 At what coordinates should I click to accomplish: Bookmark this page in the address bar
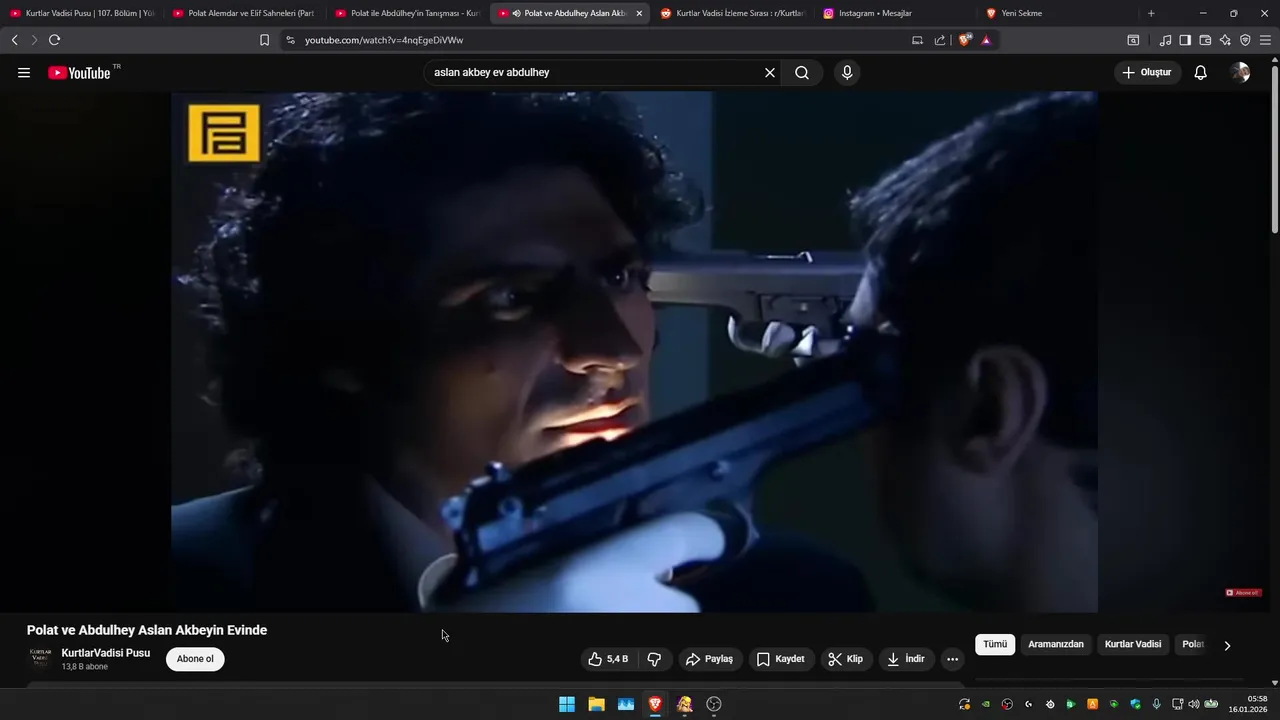pos(264,40)
